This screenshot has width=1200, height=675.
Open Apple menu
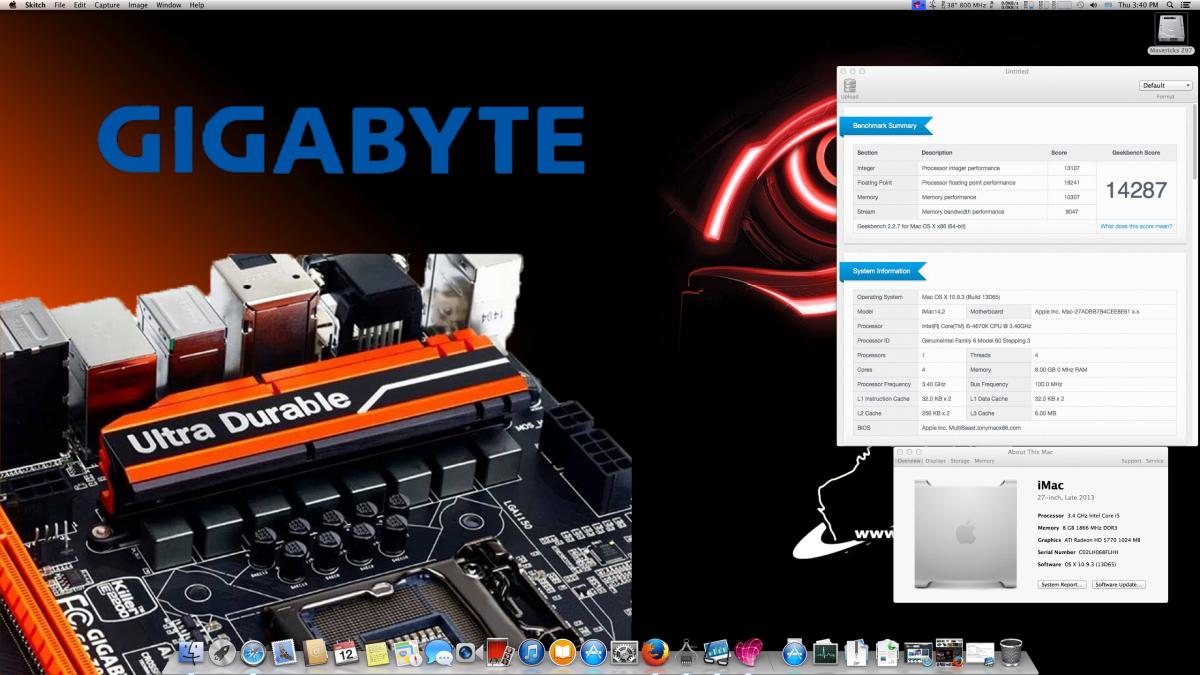(13, 5)
